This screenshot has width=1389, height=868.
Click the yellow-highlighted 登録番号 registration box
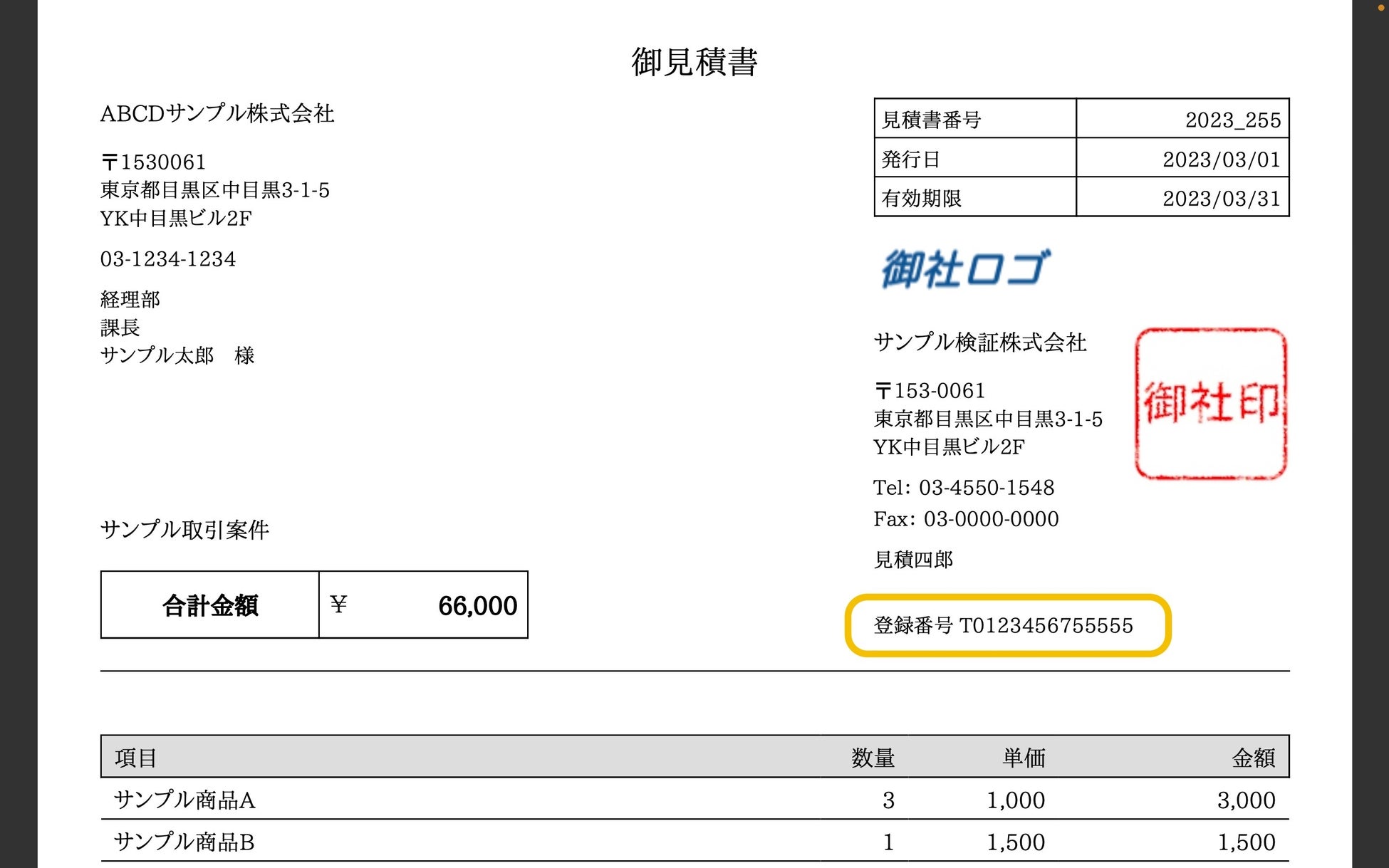click(x=1006, y=625)
